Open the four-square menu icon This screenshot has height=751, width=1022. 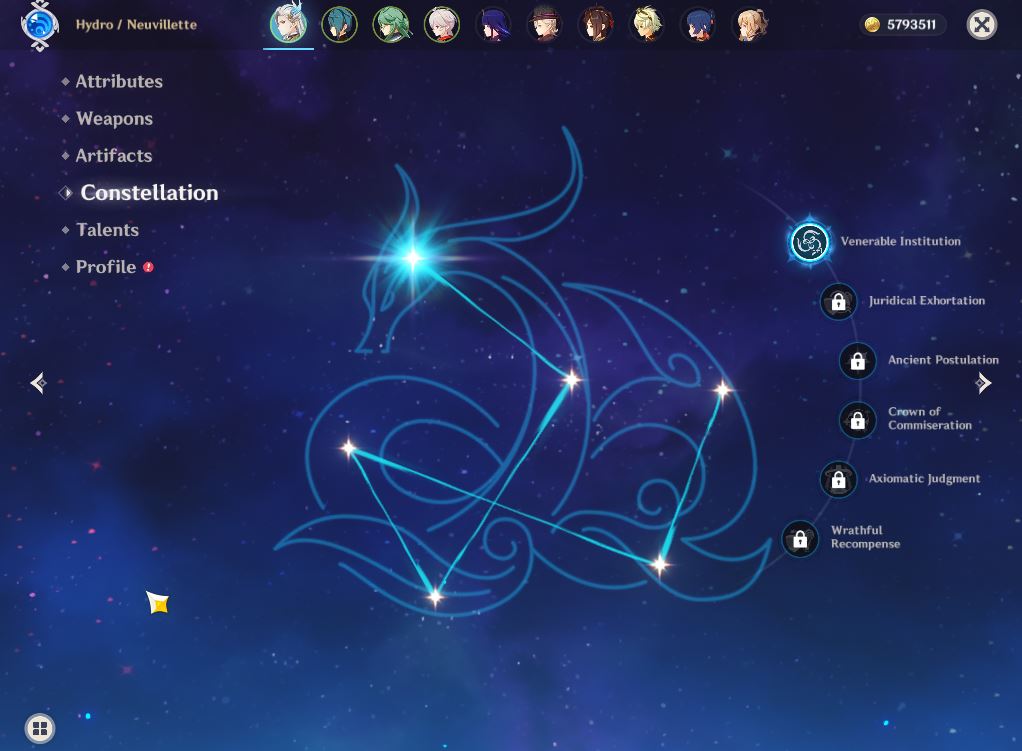(40, 728)
